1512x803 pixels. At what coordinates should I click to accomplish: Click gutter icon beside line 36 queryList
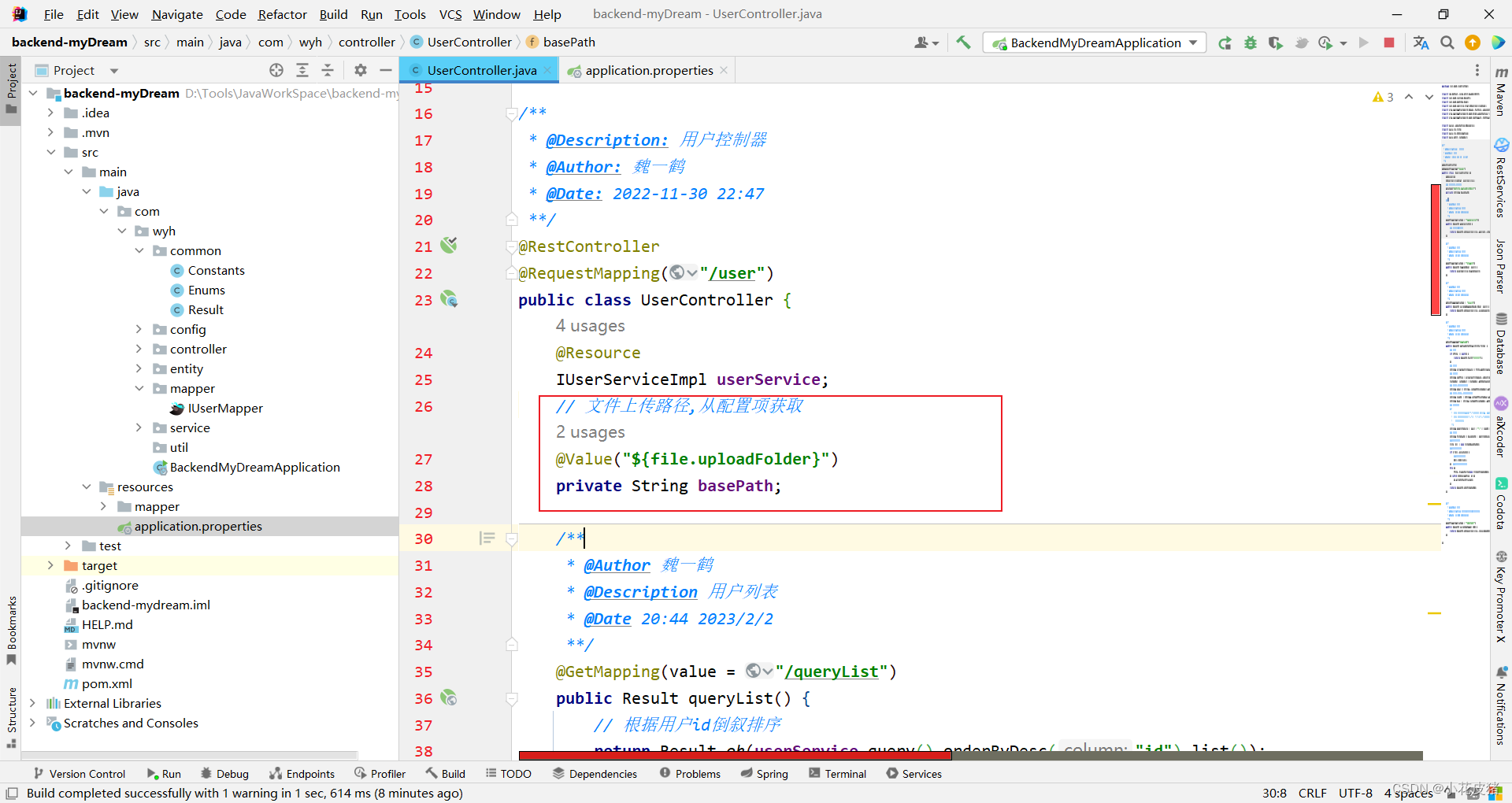(x=449, y=698)
